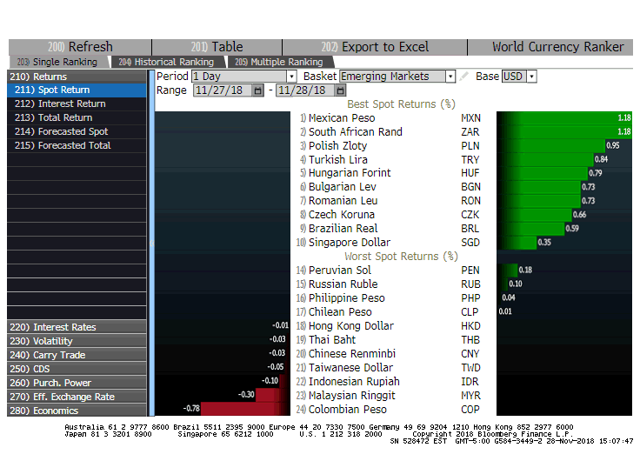This screenshot has height=461, width=640.
Task: Collapse the left panel using divider arrow
Action: pyautogui.click(x=152, y=243)
